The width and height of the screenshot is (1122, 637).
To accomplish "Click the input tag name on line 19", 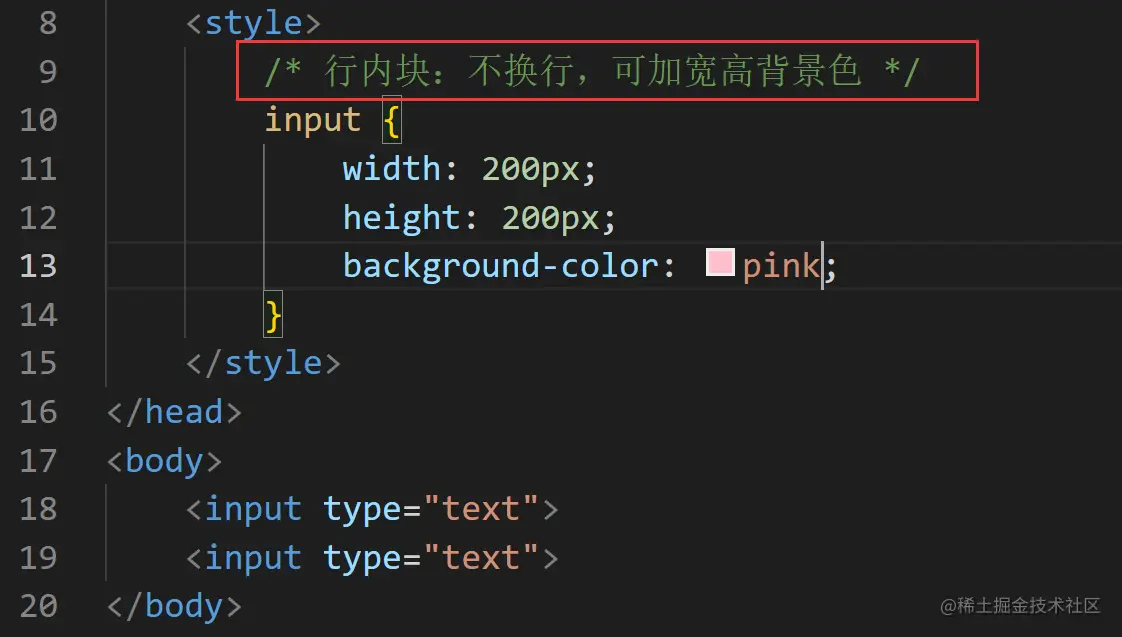I will (253, 557).
